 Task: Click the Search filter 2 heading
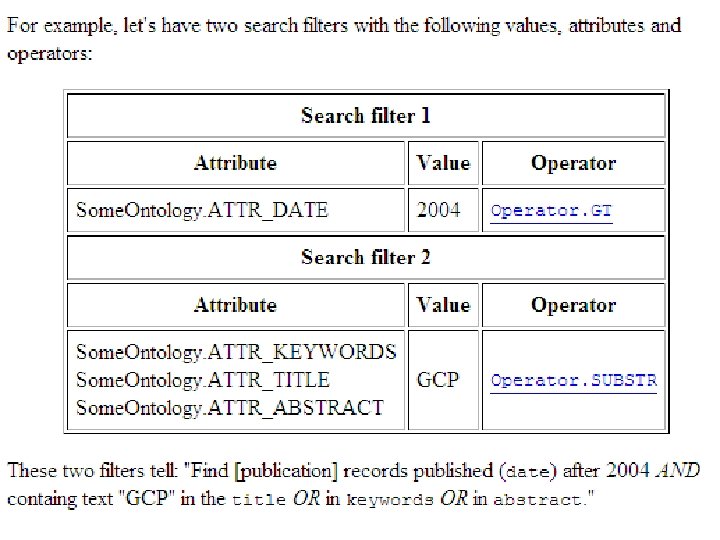pyautogui.click(x=365, y=258)
